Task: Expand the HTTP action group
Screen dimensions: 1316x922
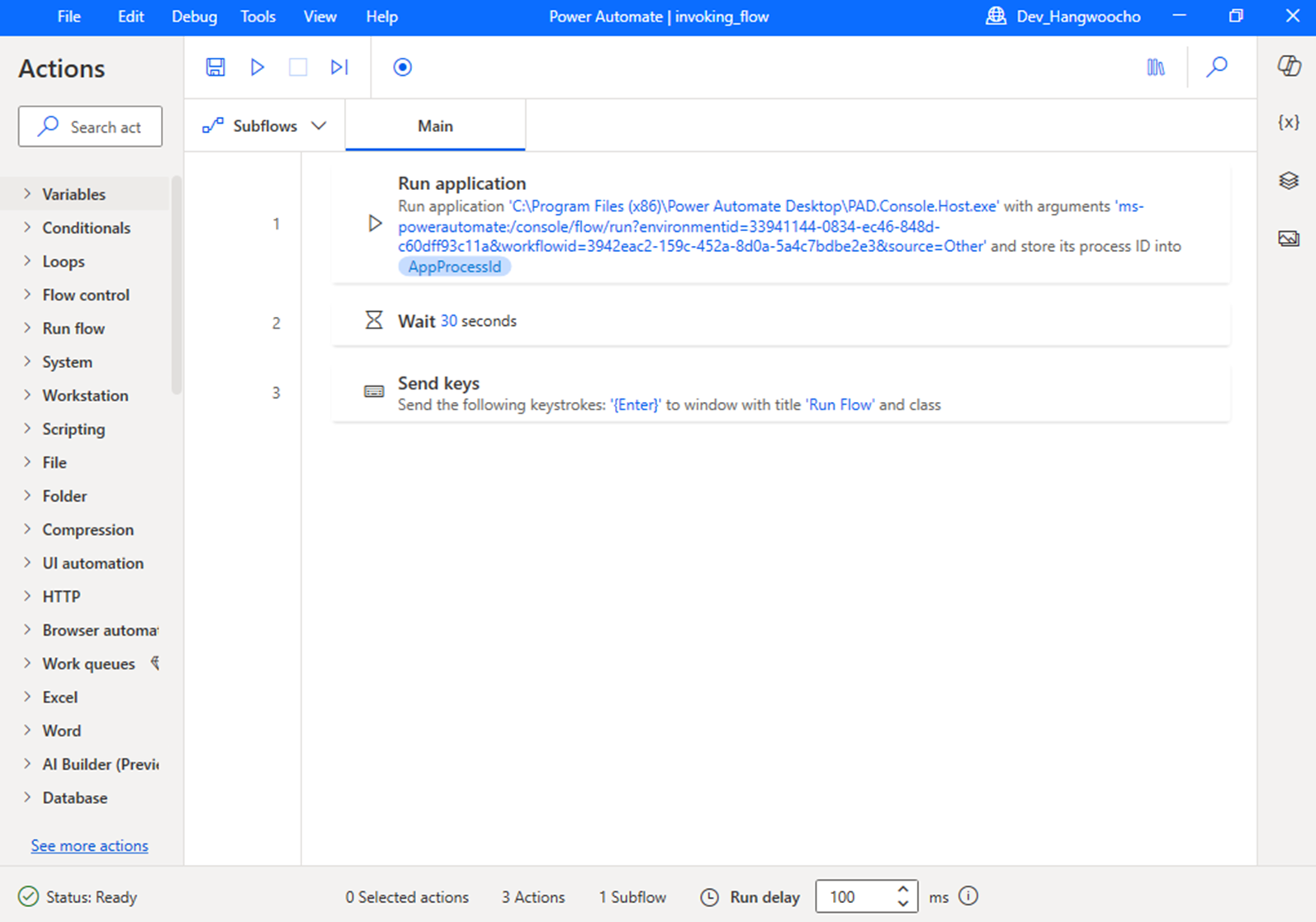Action: click(27, 596)
